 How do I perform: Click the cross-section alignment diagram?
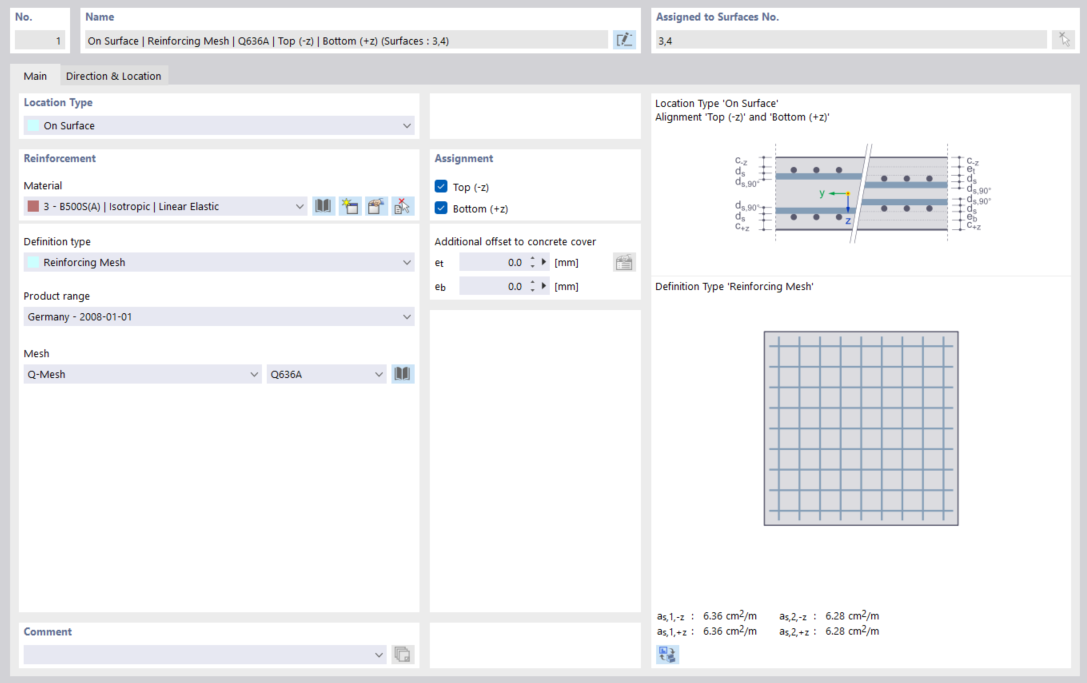[861, 193]
